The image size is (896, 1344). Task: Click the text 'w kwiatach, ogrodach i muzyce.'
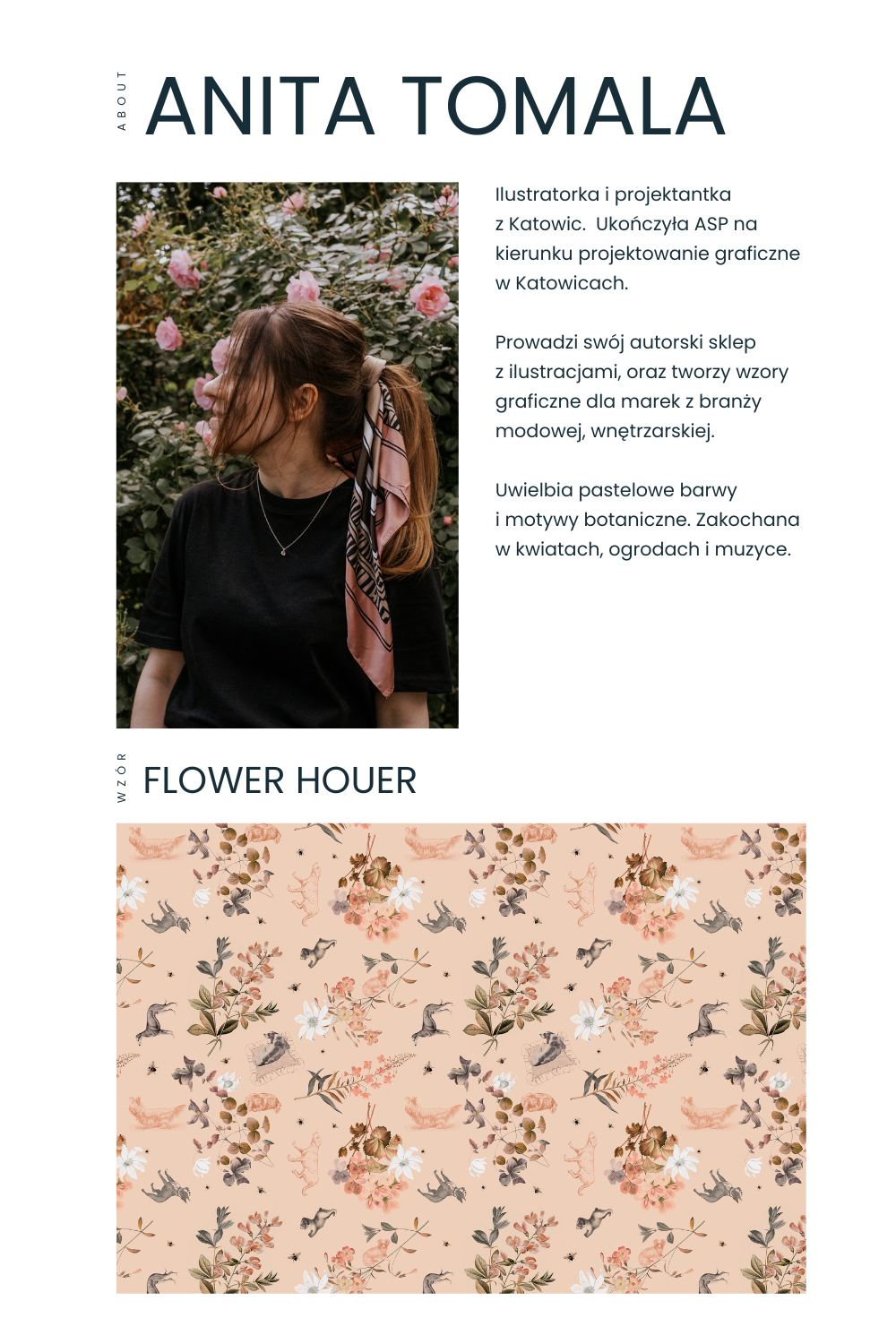[x=642, y=549]
